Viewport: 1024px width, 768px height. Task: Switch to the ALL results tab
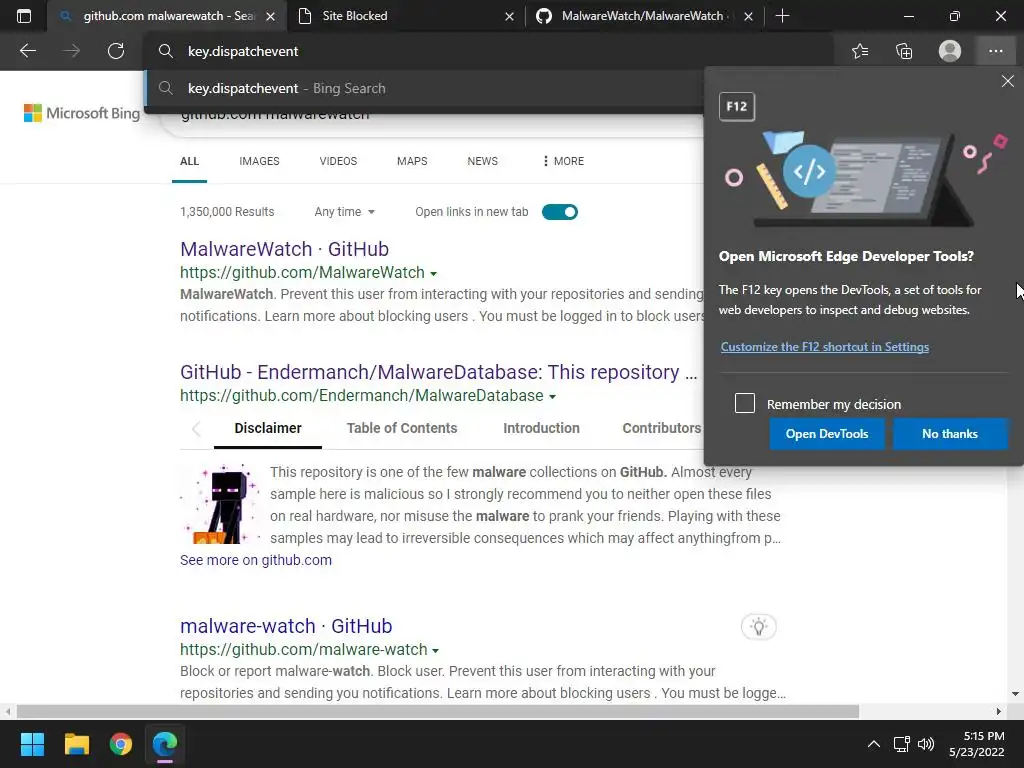click(189, 161)
